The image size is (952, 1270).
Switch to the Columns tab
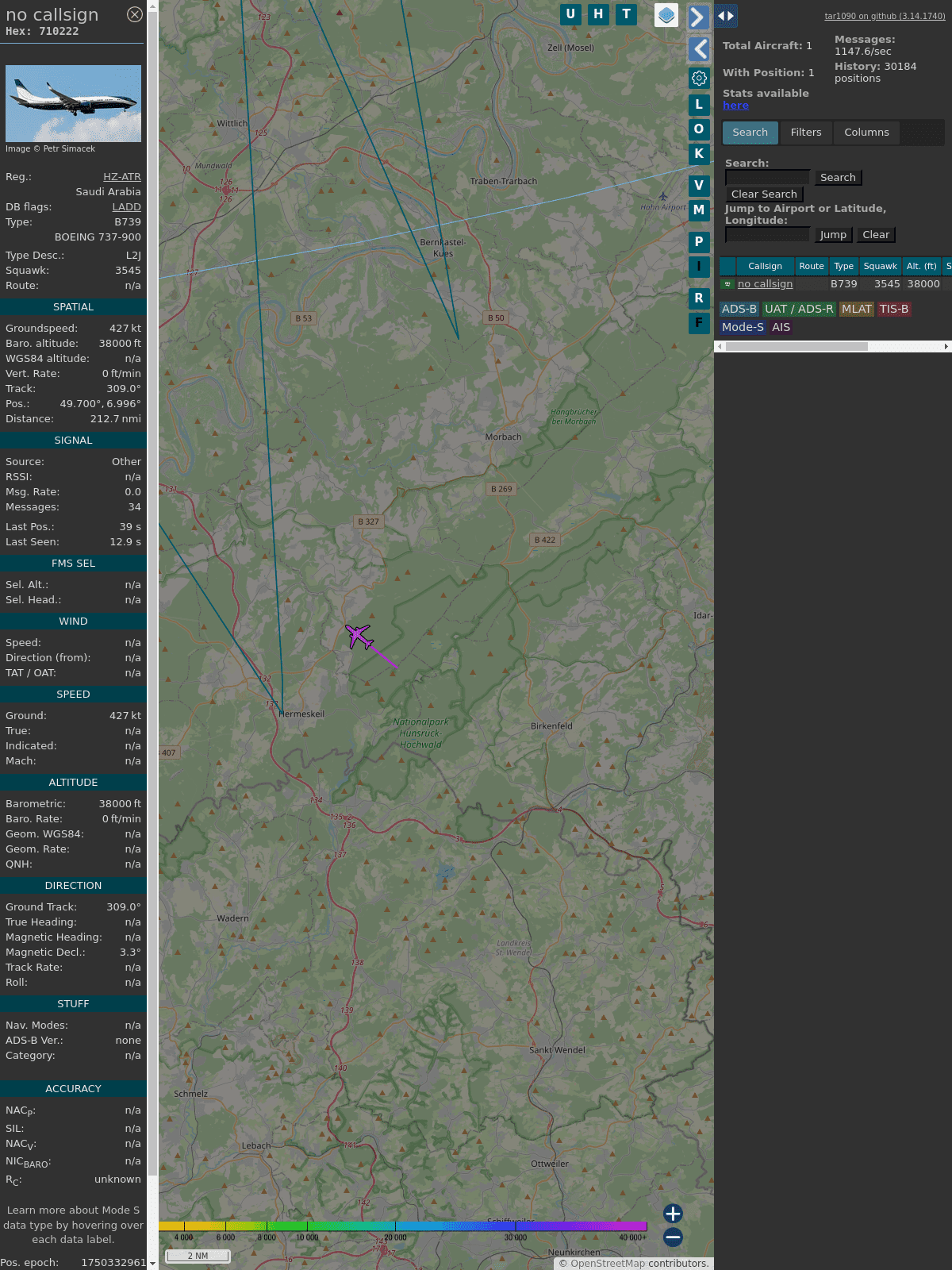(866, 133)
